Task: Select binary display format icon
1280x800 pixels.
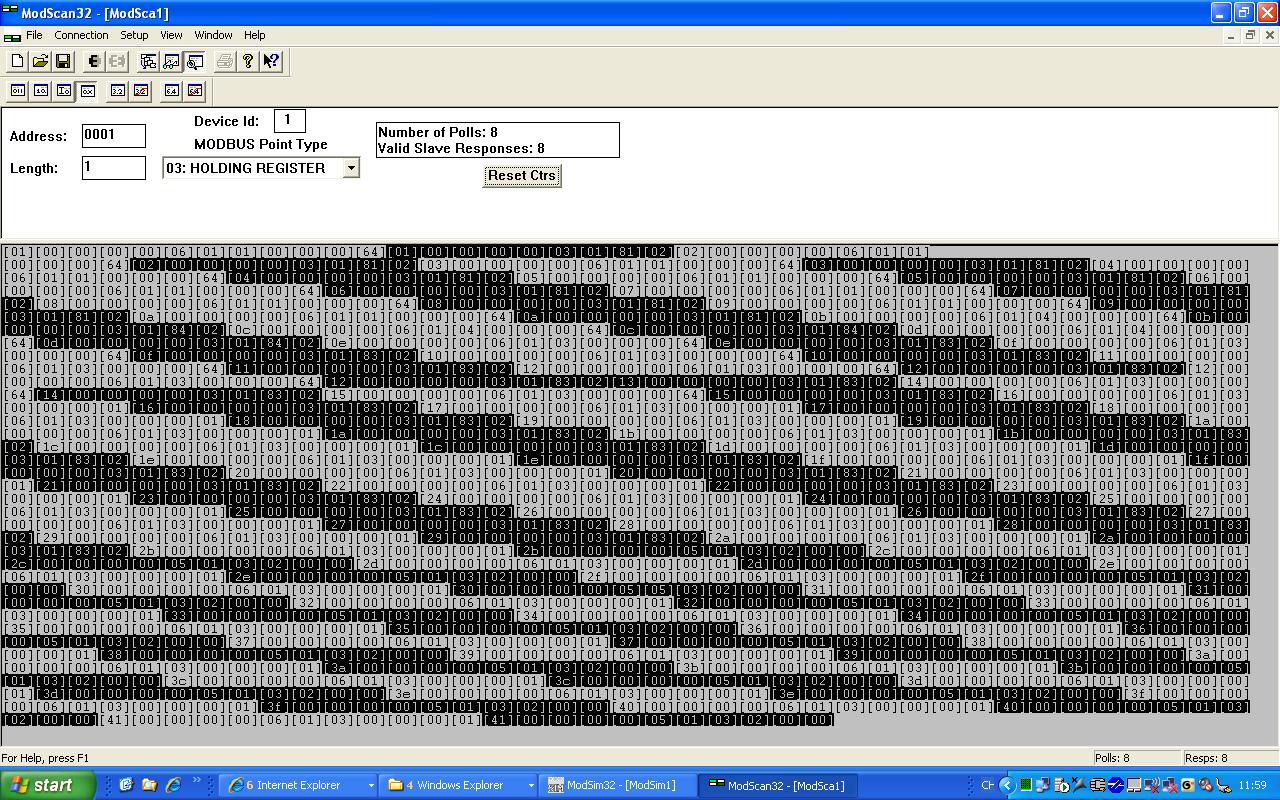Action: click(x=18, y=91)
